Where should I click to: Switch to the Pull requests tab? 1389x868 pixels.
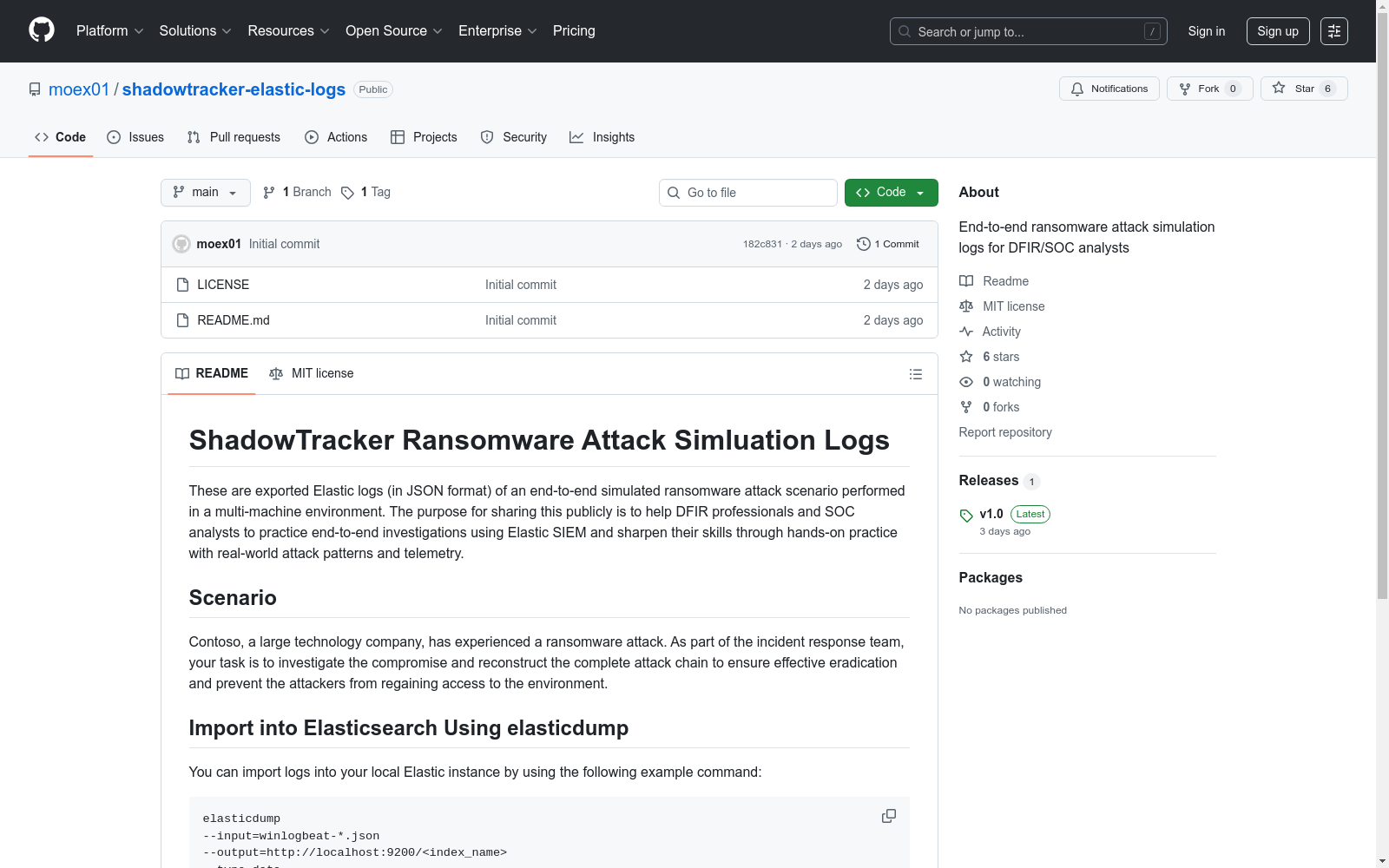(234, 137)
